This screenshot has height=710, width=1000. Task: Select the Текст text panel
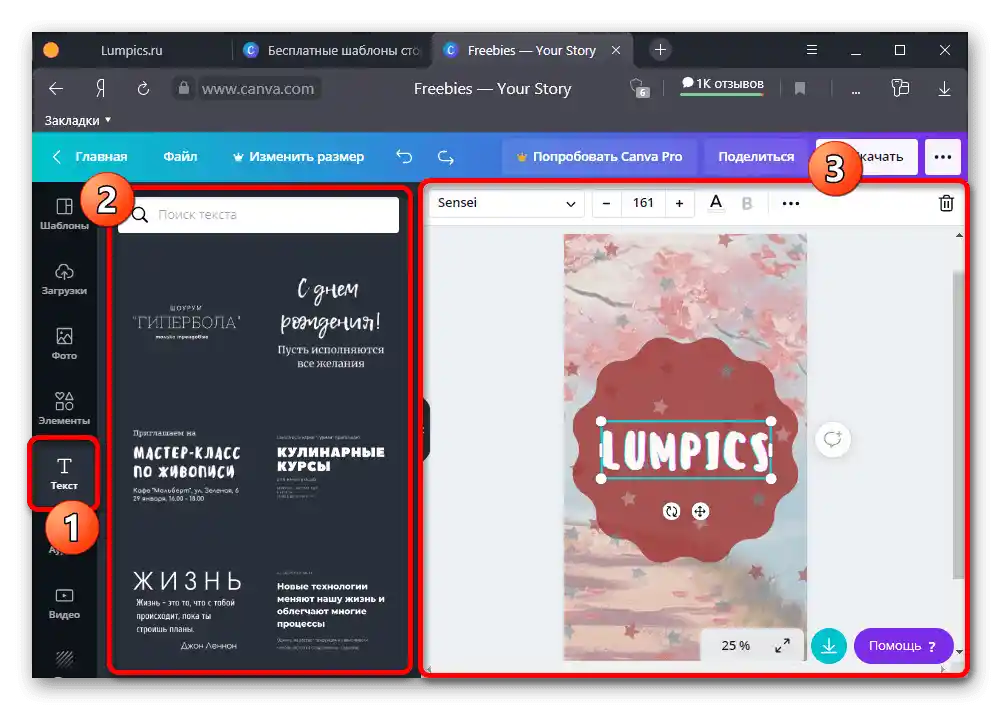point(64,473)
